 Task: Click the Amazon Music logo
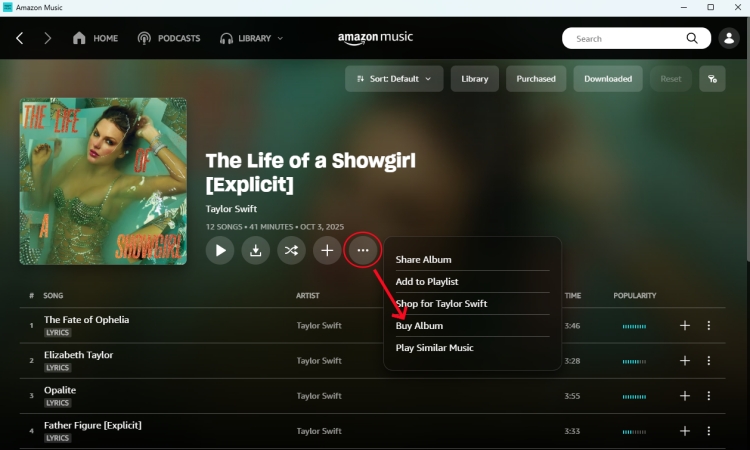(x=375, y=38)
